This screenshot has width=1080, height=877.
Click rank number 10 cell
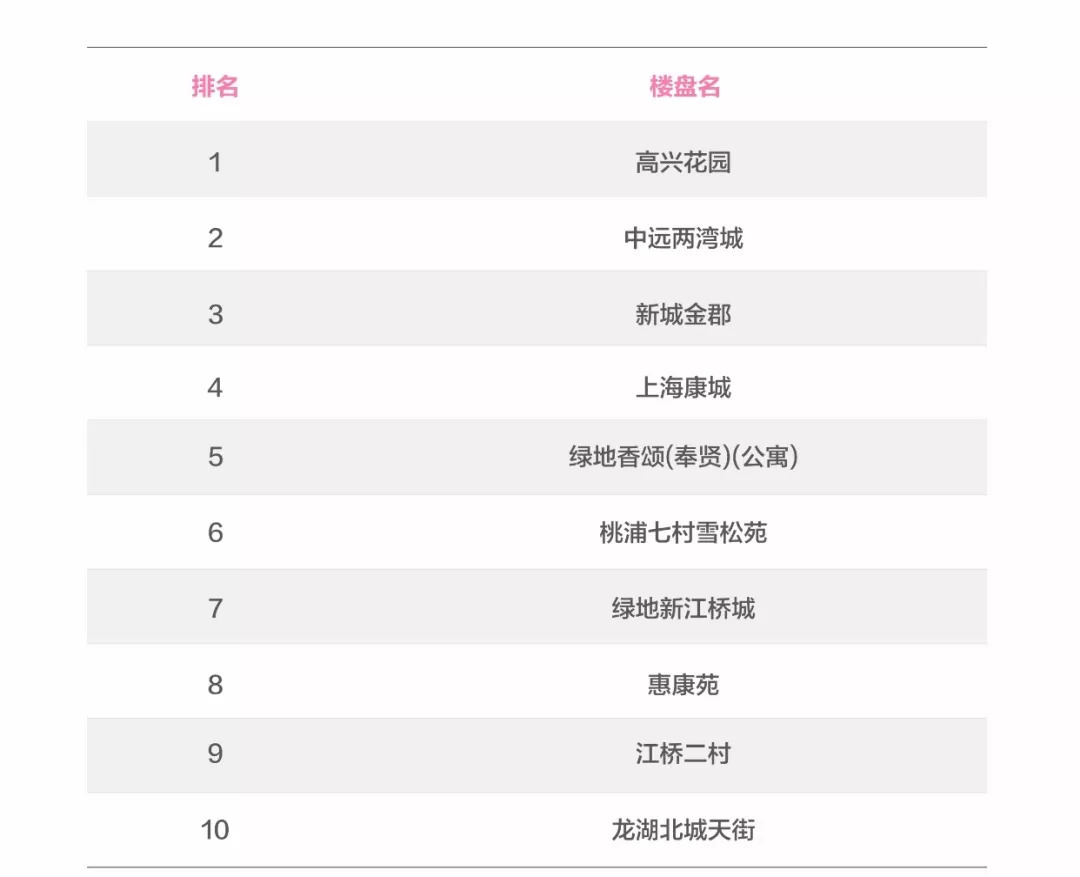pyautogui.click(x=215, y=830)
